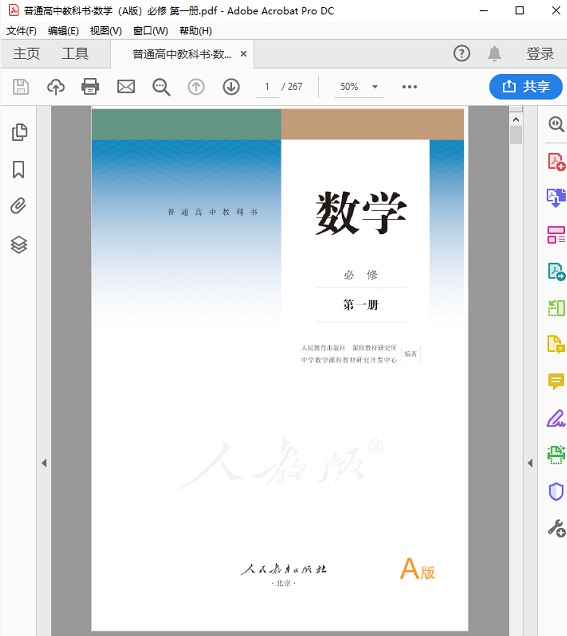
Task: Select Protect shield tool icon
Action: point(556,491)
